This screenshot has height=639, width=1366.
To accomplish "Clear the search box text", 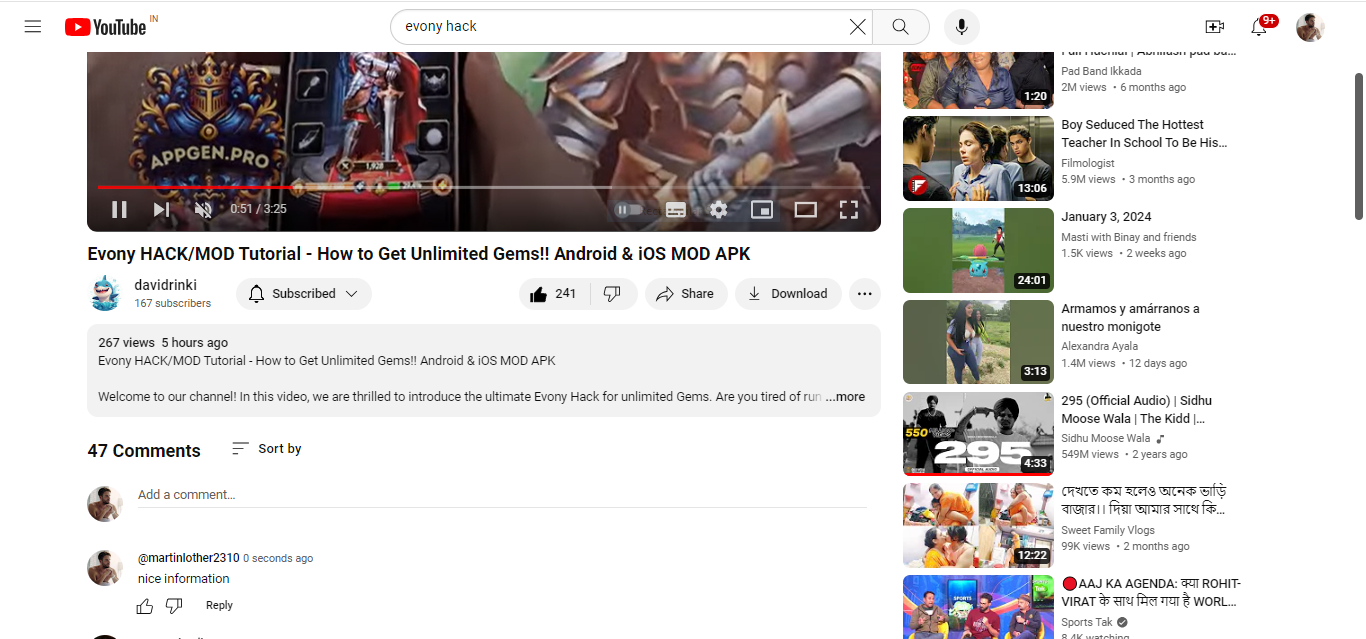I will click(x=857, y=27).
